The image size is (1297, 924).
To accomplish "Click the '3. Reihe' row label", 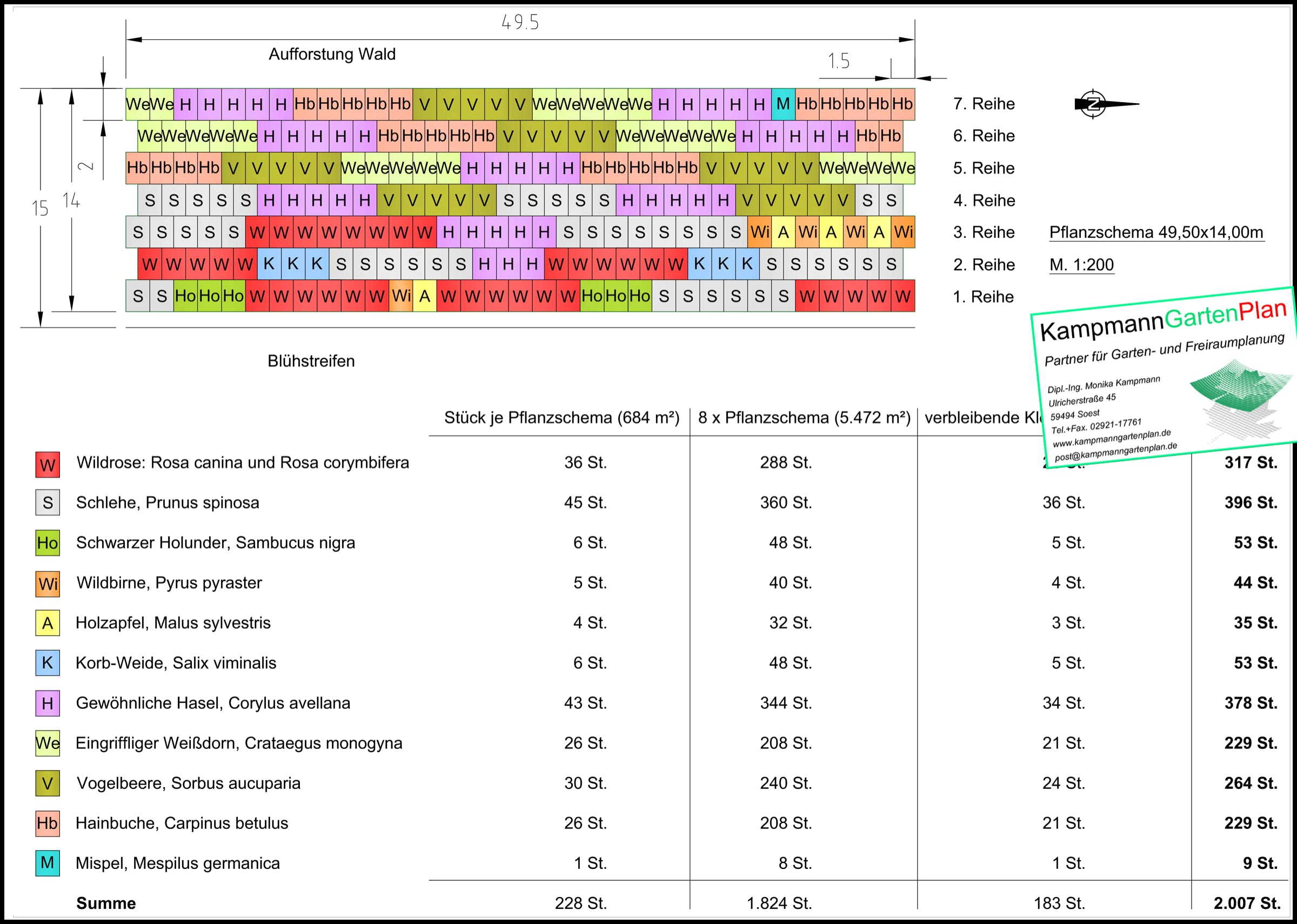I will (x=984, y=233).
